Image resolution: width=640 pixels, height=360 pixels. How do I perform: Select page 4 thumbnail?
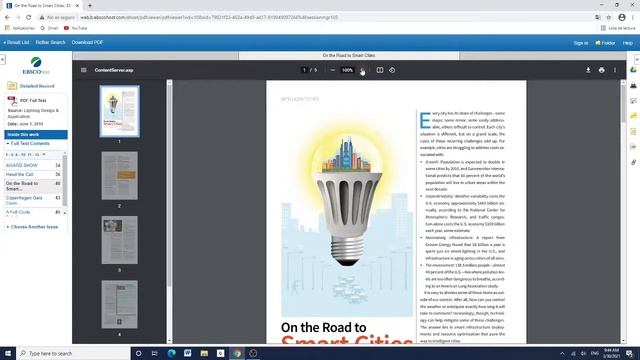119,304
